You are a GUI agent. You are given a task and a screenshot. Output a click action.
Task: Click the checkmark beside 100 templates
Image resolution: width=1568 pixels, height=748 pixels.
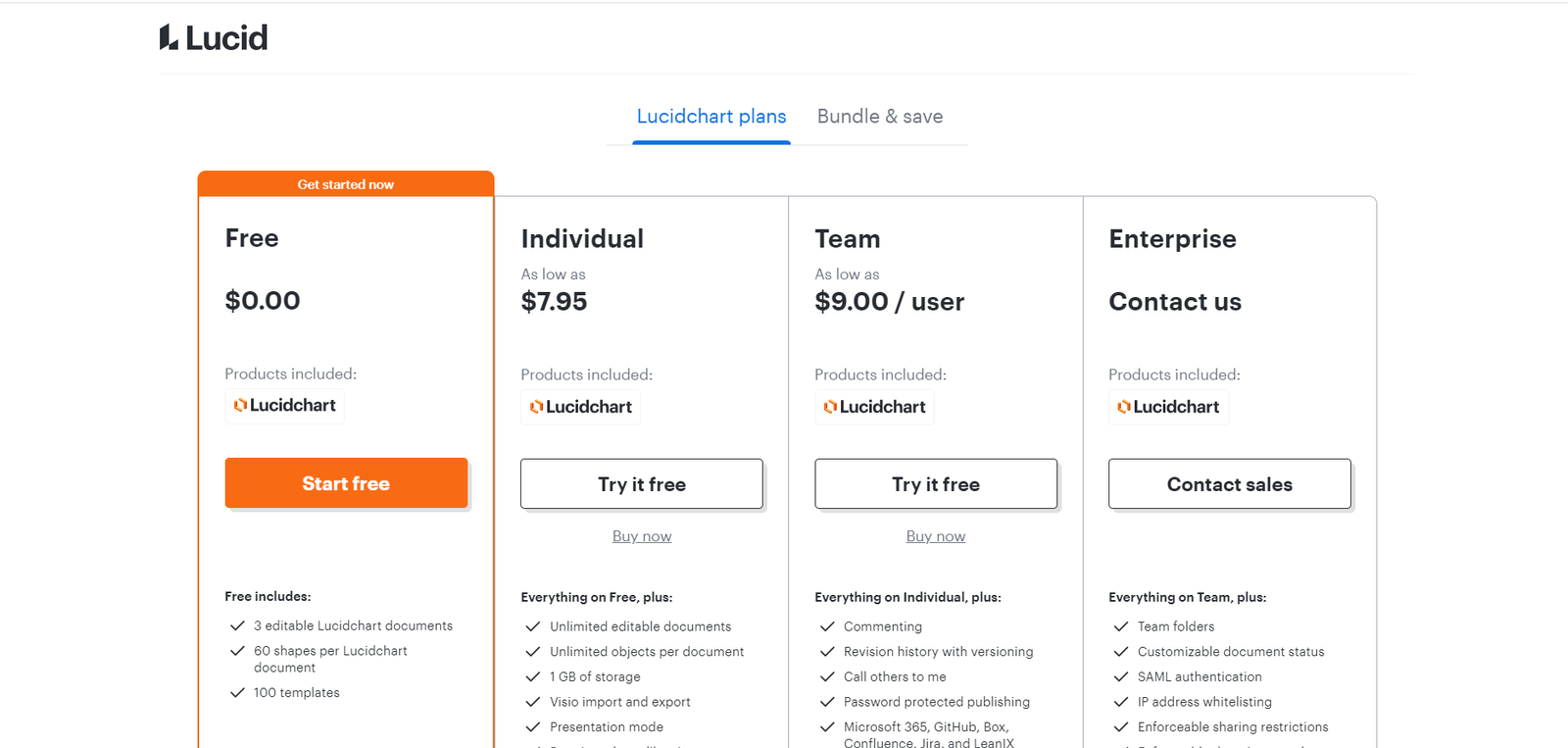pyautogui.click(x=237, y=692)
